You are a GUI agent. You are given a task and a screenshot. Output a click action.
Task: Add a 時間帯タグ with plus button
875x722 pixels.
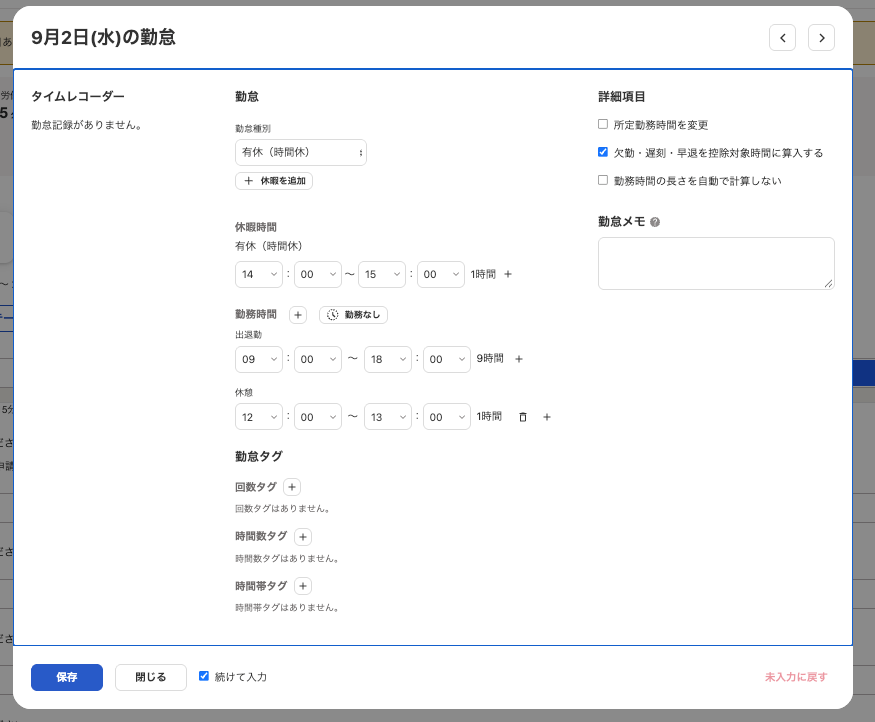303,586
